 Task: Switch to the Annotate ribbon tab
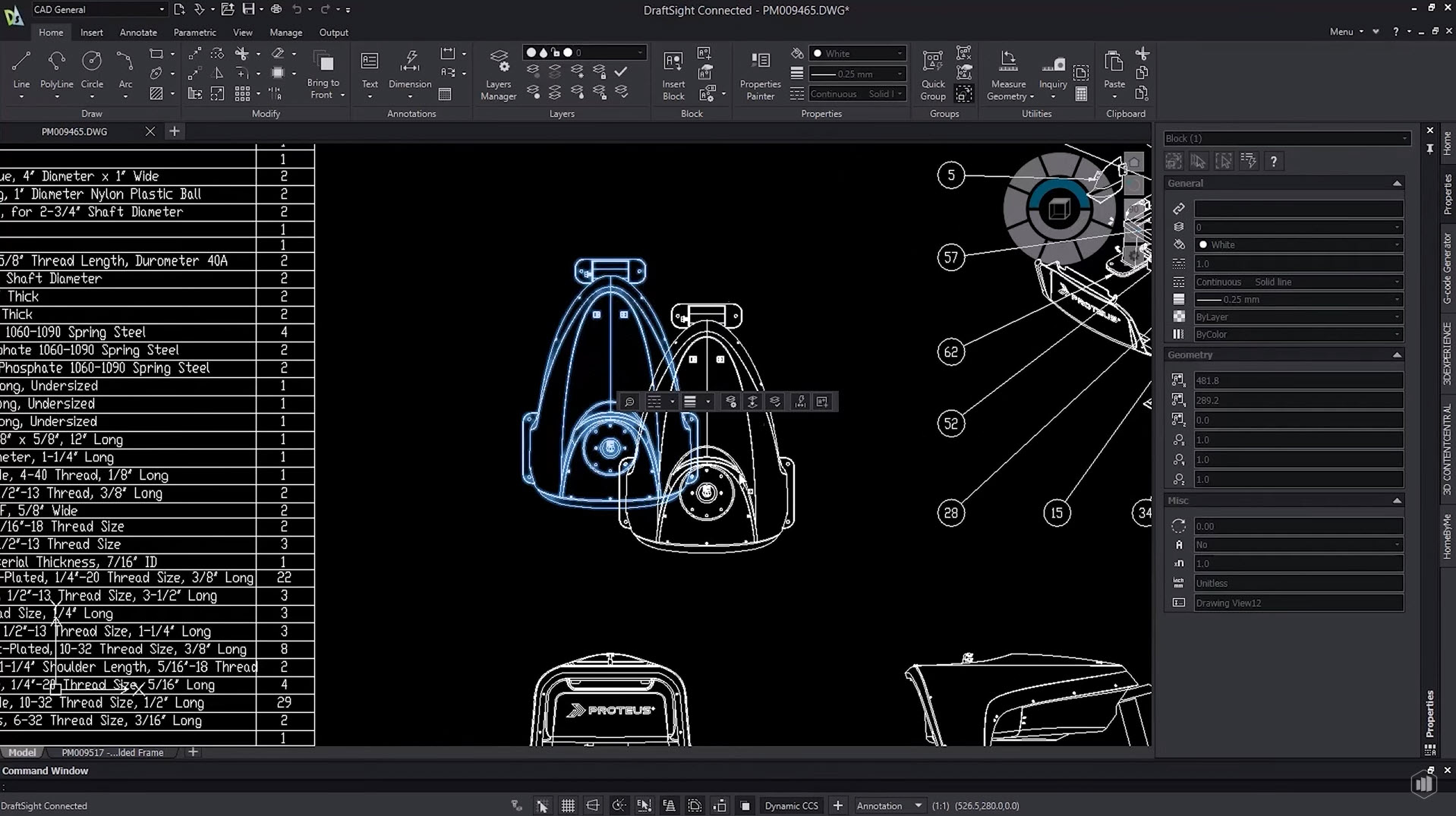[138, 33]
